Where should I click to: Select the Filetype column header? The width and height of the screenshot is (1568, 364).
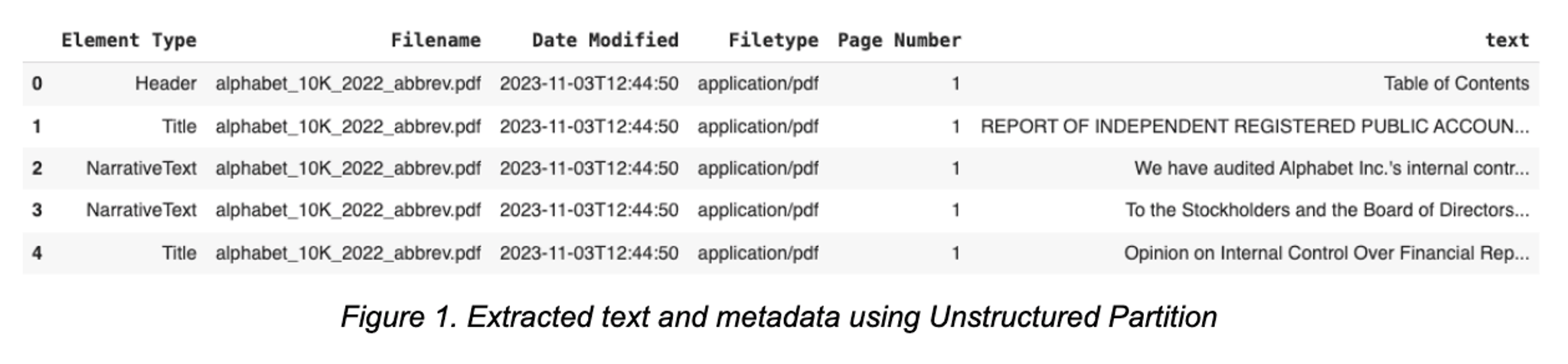(x=773, y=41)
